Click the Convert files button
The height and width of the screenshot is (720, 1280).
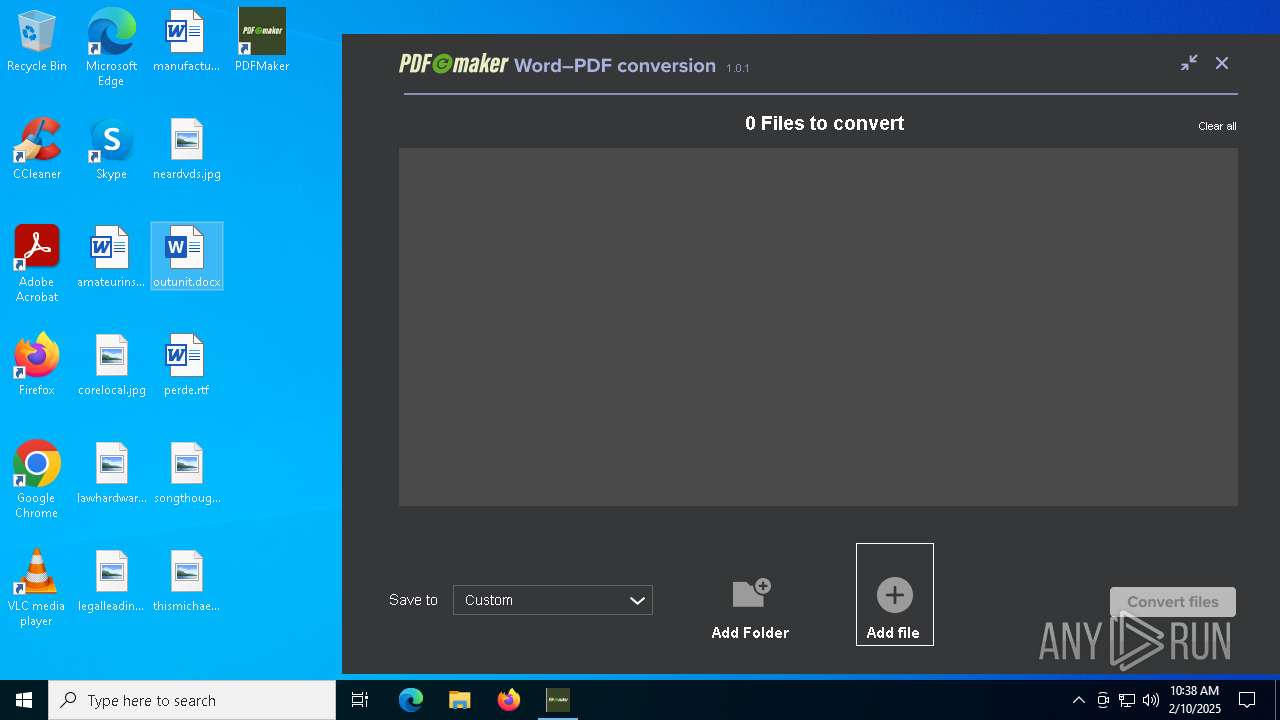(x=1173, y=602)
